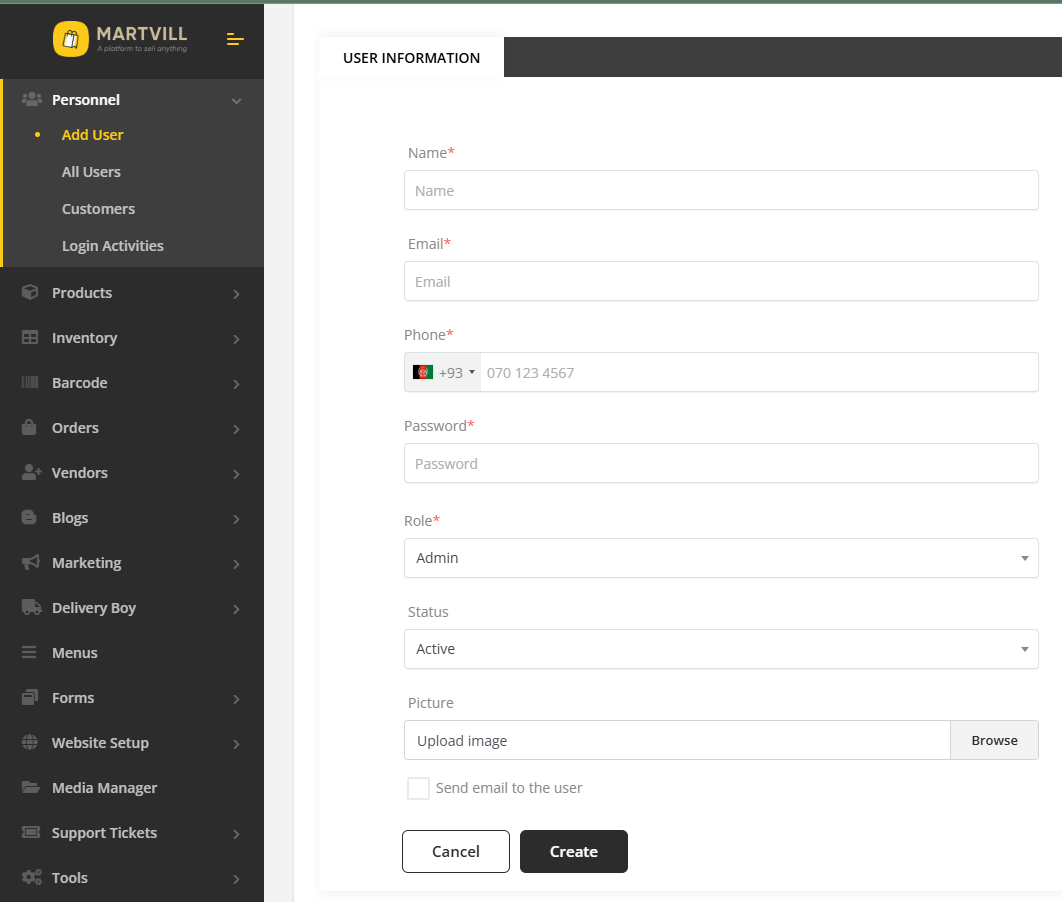Click the Website Setup globe icon

point(30,743)
